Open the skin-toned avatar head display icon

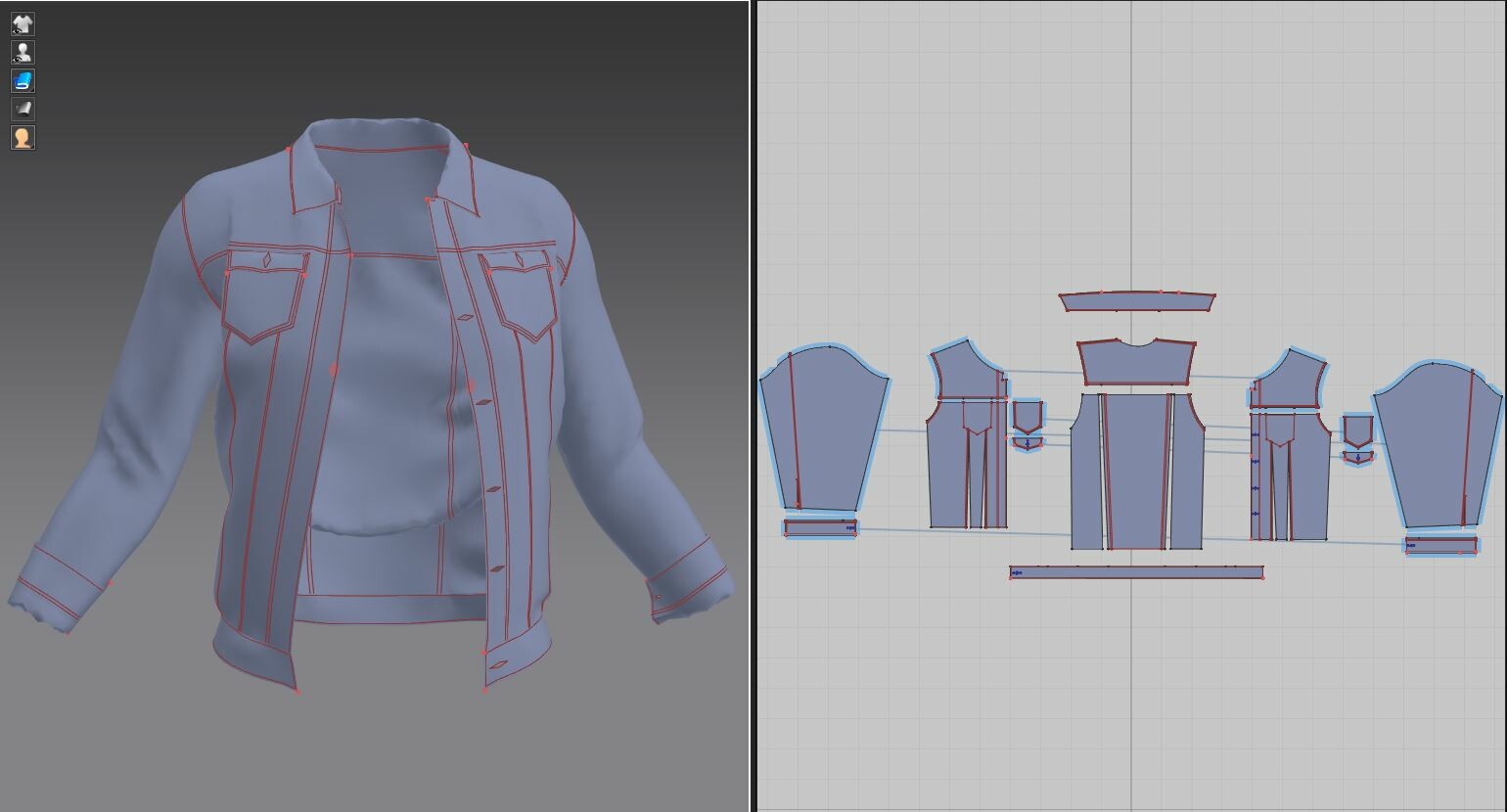click(x=23, y=137)
